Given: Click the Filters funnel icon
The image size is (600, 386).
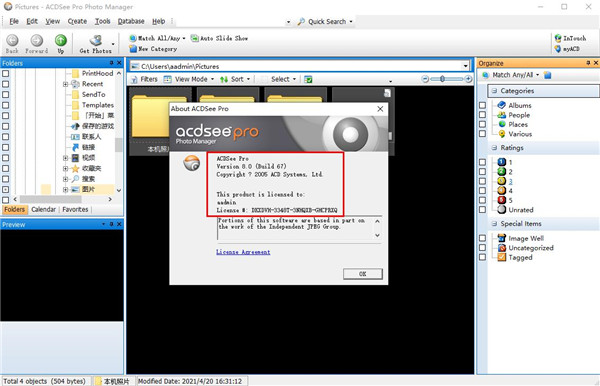Looking at the screenshot, I should tap(134, 79).
